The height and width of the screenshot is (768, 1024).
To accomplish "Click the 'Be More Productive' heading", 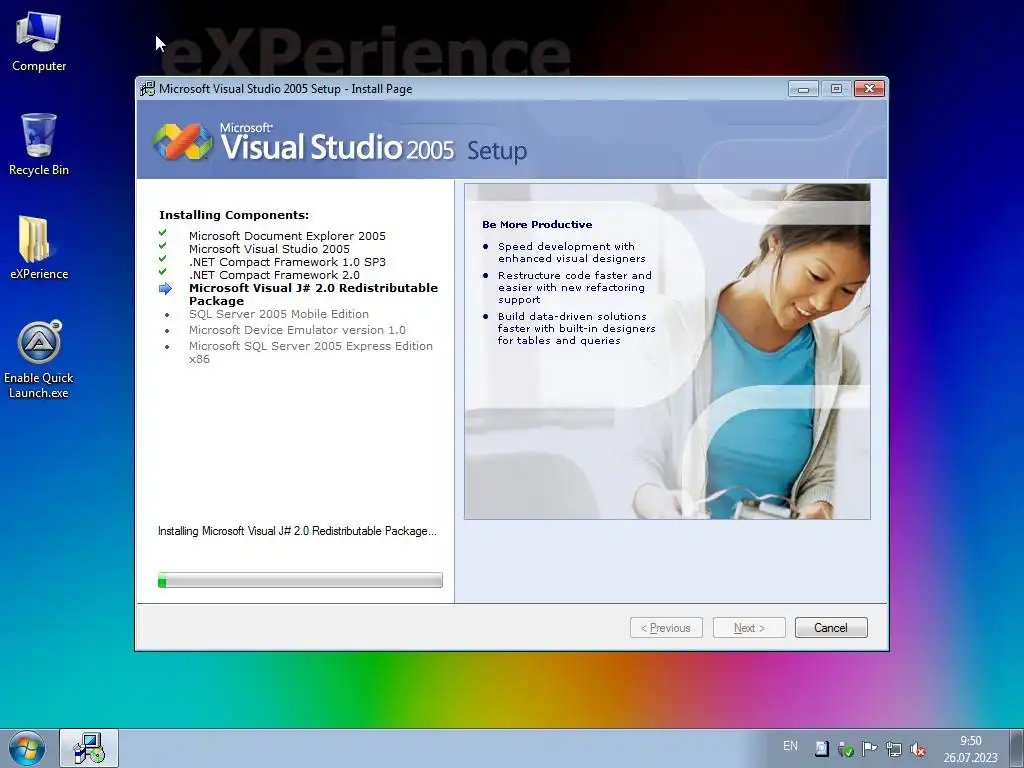I will point(537,225).
